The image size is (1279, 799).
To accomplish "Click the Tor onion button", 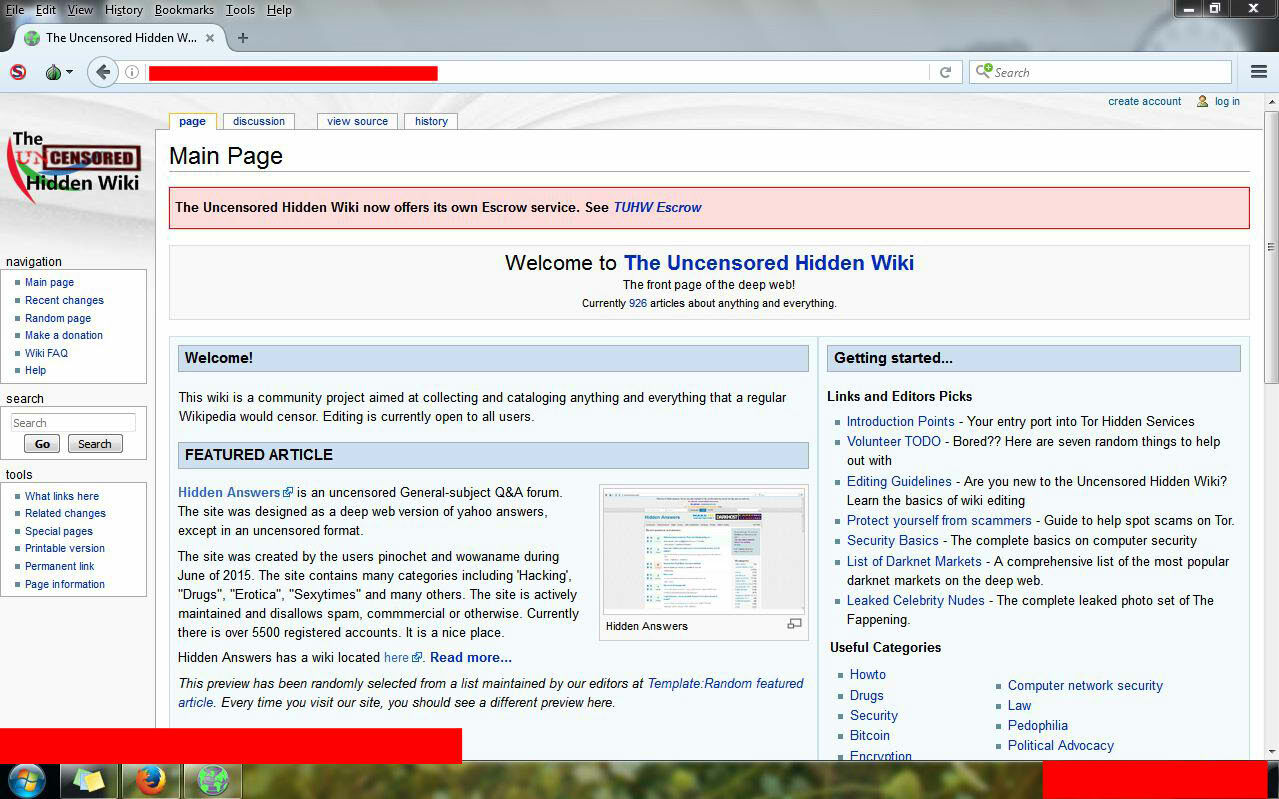I will click(x=54, y=72).
